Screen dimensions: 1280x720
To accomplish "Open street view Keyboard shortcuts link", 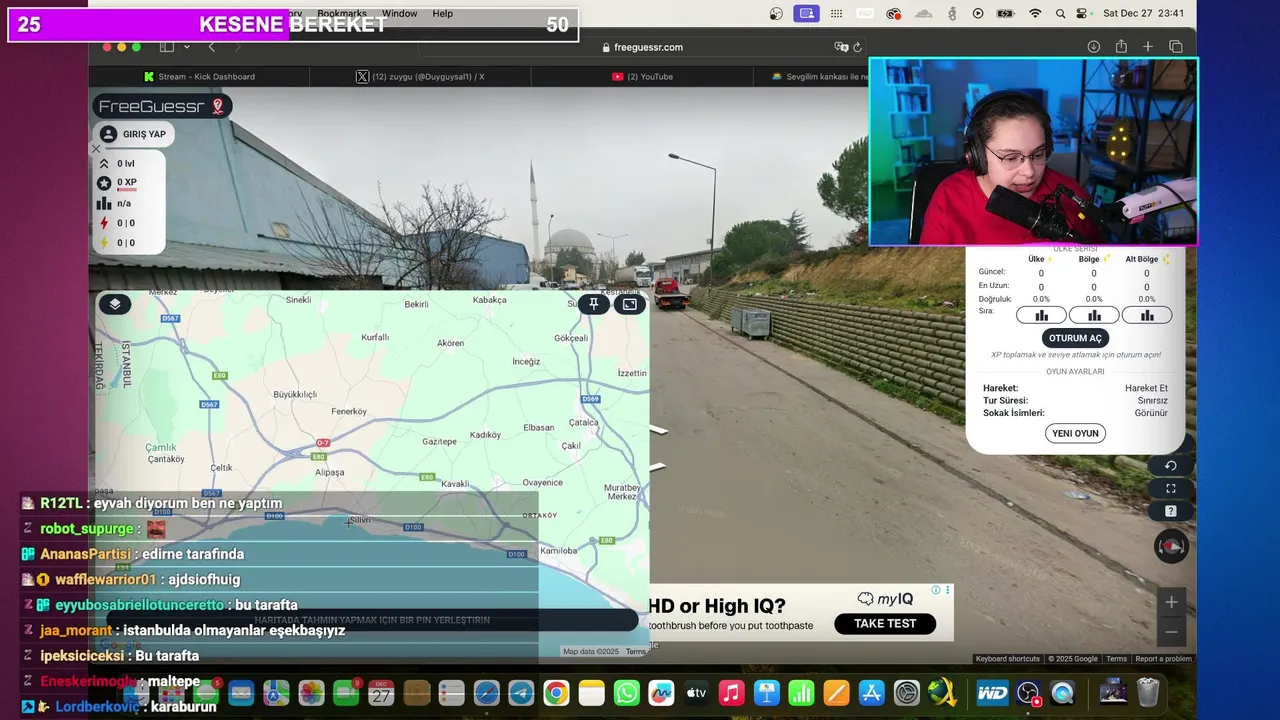I will [1008, 659].
